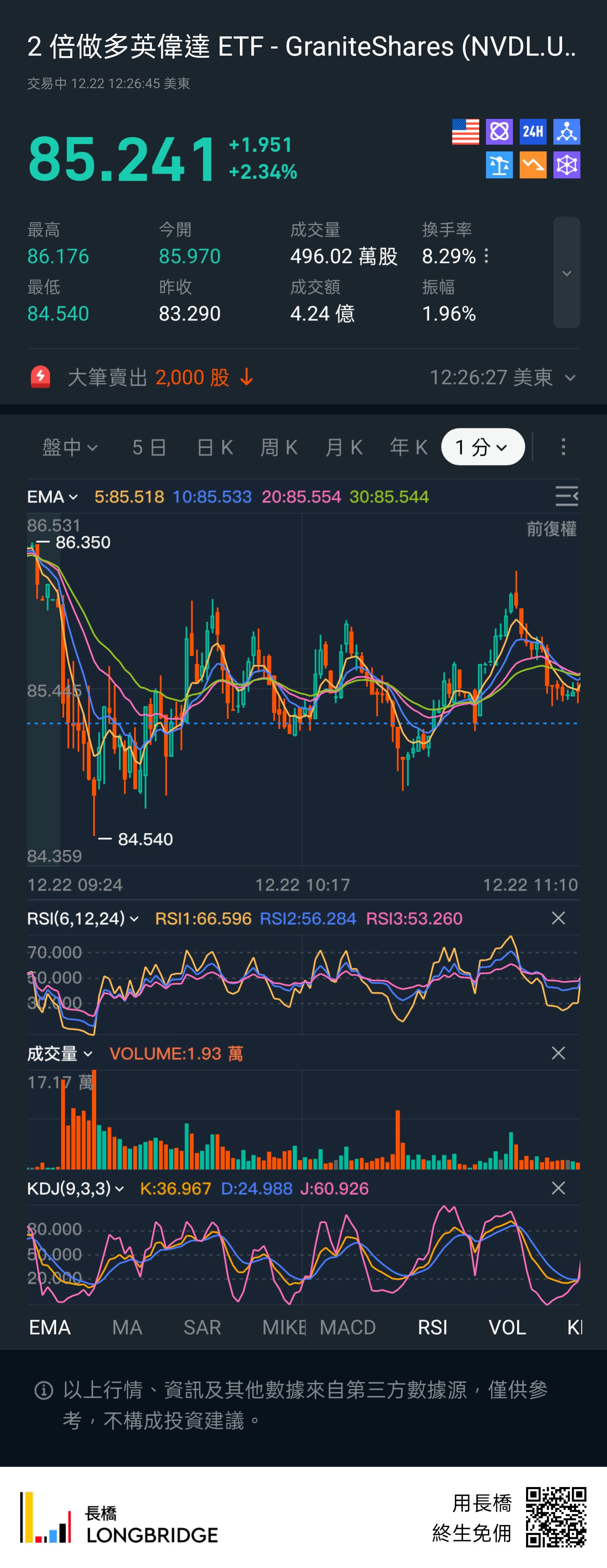The image size is (607, 1568).
Task: Tap the purple cube network icon
Action: click(x=566, y=165)
